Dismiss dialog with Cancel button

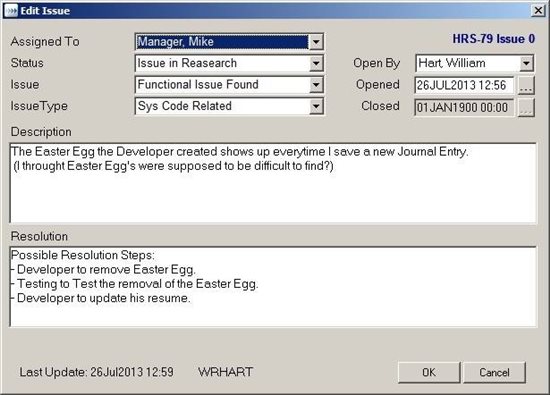(494, 372)
